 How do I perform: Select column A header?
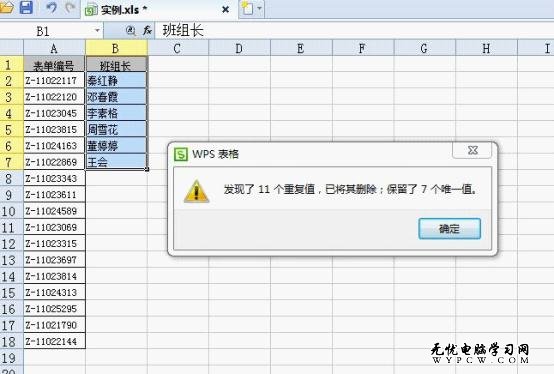coord(54,48)
